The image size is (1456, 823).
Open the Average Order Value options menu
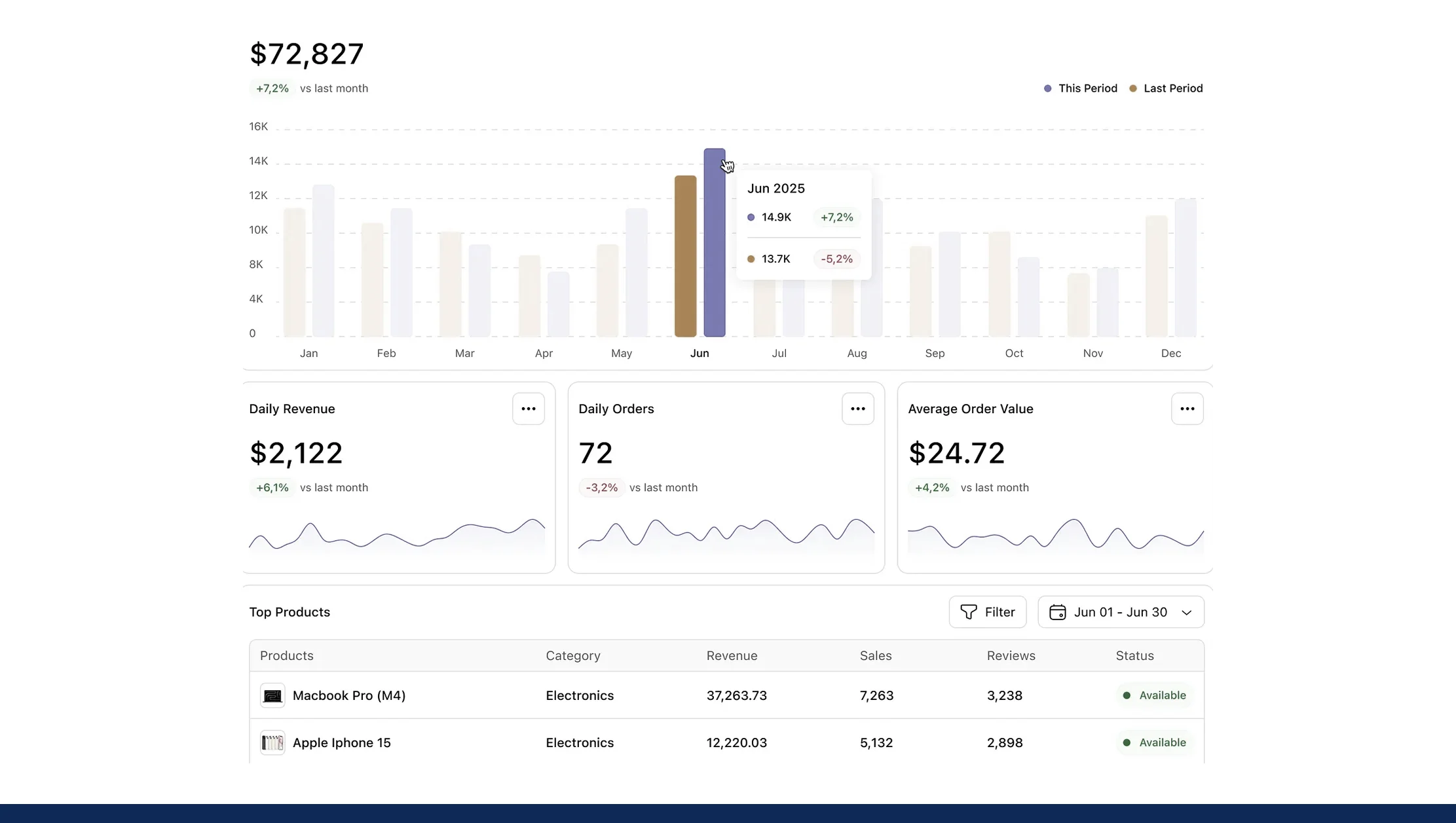point(1187,408)
